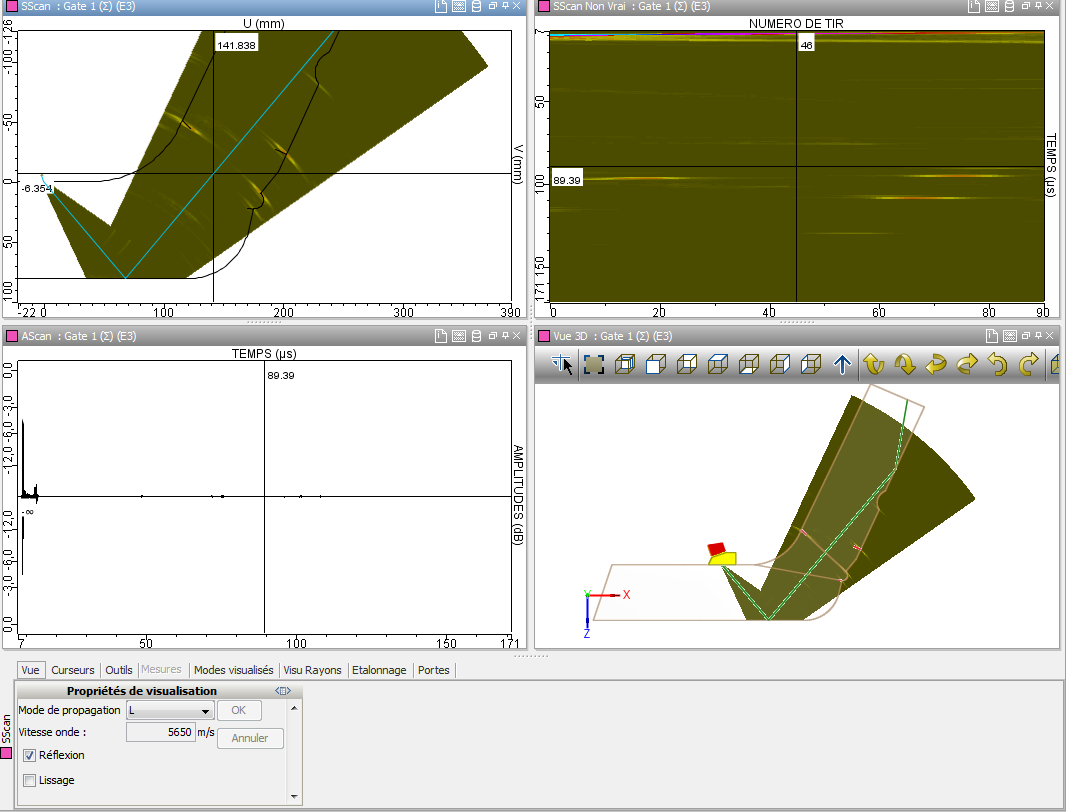The height and width of the screenshot is (812, 1066).
Task: Pin the SScan Non Vrai panel
Action: coord(1037,6)
